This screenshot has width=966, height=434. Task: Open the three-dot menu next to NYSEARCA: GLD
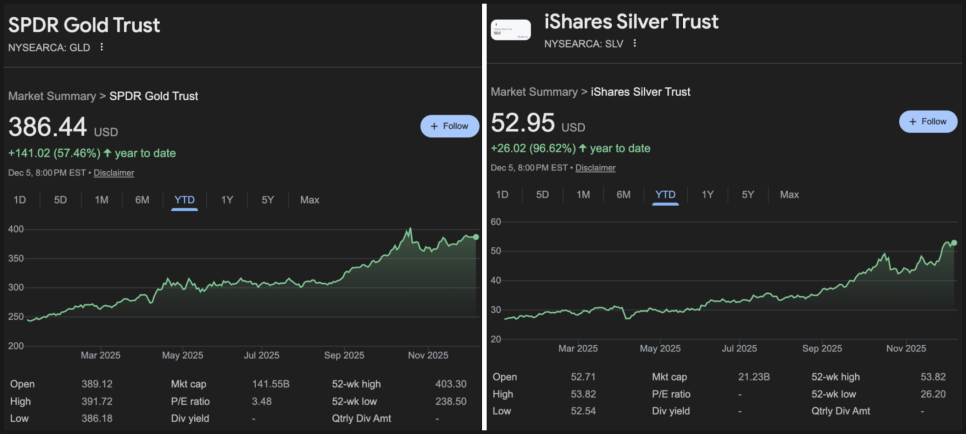(101, 47)
